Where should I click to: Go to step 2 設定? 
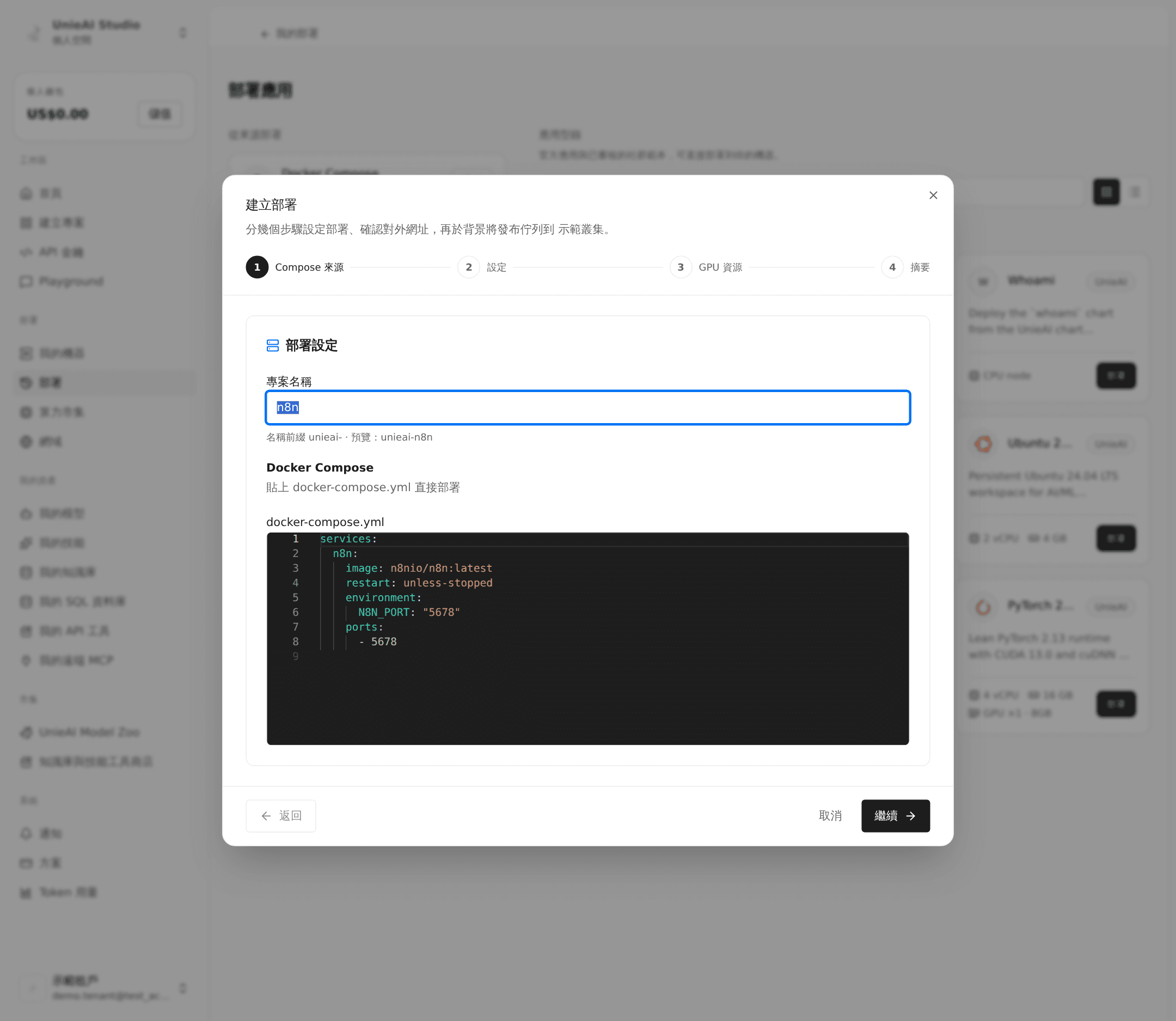(x=482, y=267)
